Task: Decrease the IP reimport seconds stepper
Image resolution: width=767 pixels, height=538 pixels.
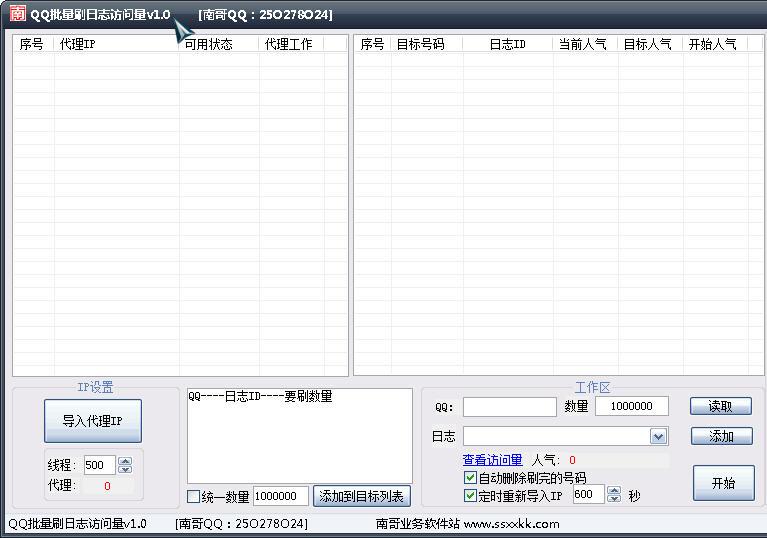Action: click(x=614, y=498)
